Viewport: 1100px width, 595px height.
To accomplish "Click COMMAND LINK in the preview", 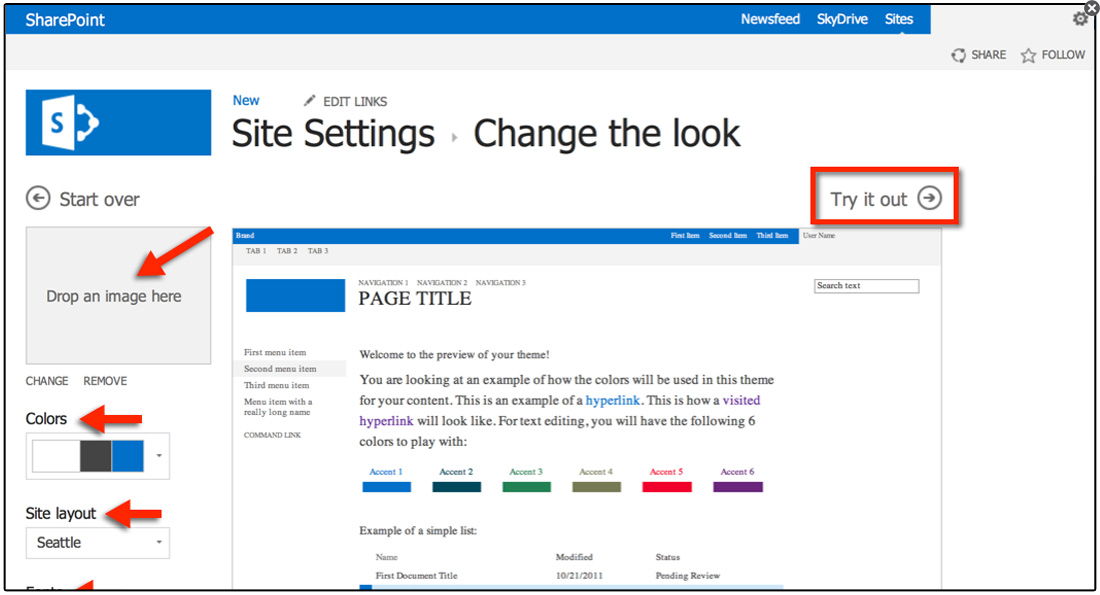I will tap(272, 435).
